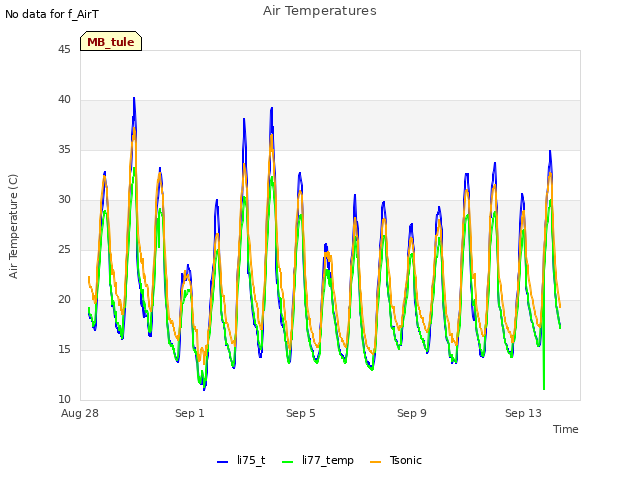Viewport: 640px width, 480px height.
Task: Click the Sep 5 x-axis tick label
Action: [301, 413]
